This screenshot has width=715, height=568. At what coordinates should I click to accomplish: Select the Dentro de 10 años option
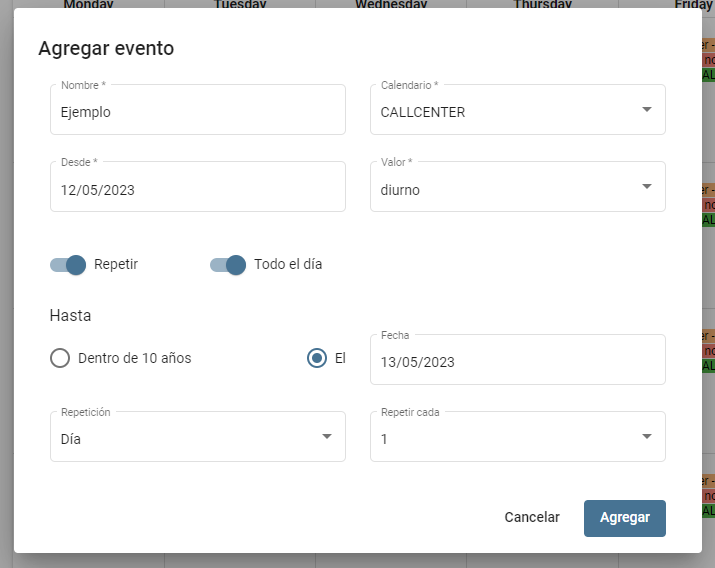pyautogui.click(x=60, y=358)
